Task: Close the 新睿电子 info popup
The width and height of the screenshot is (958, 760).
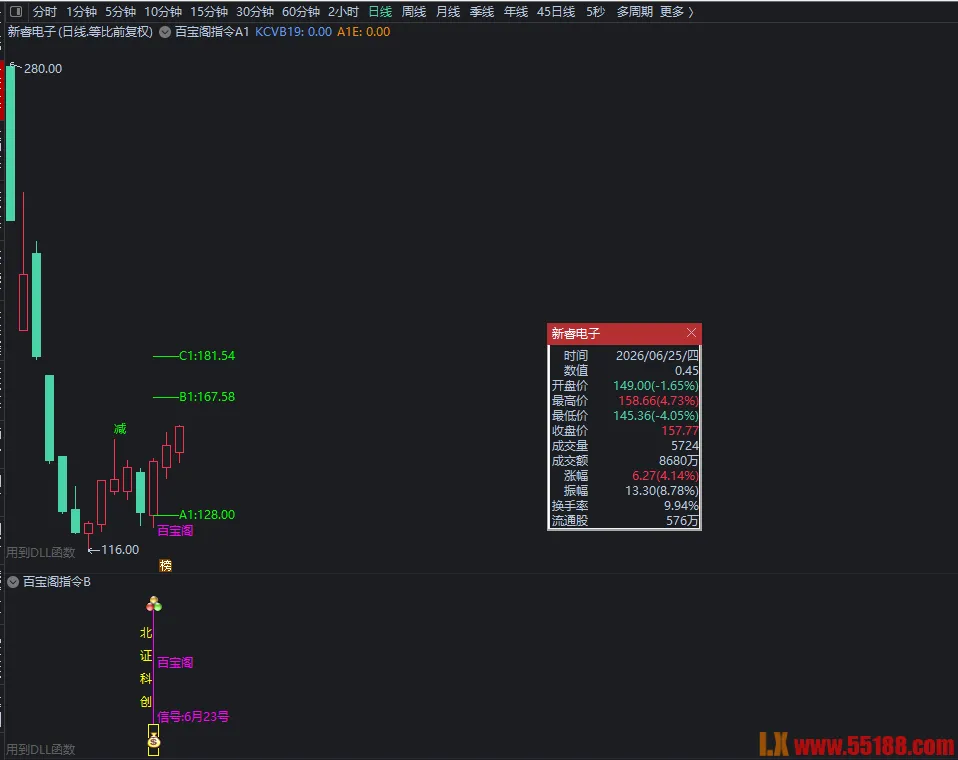Action: tap(691, 332)
